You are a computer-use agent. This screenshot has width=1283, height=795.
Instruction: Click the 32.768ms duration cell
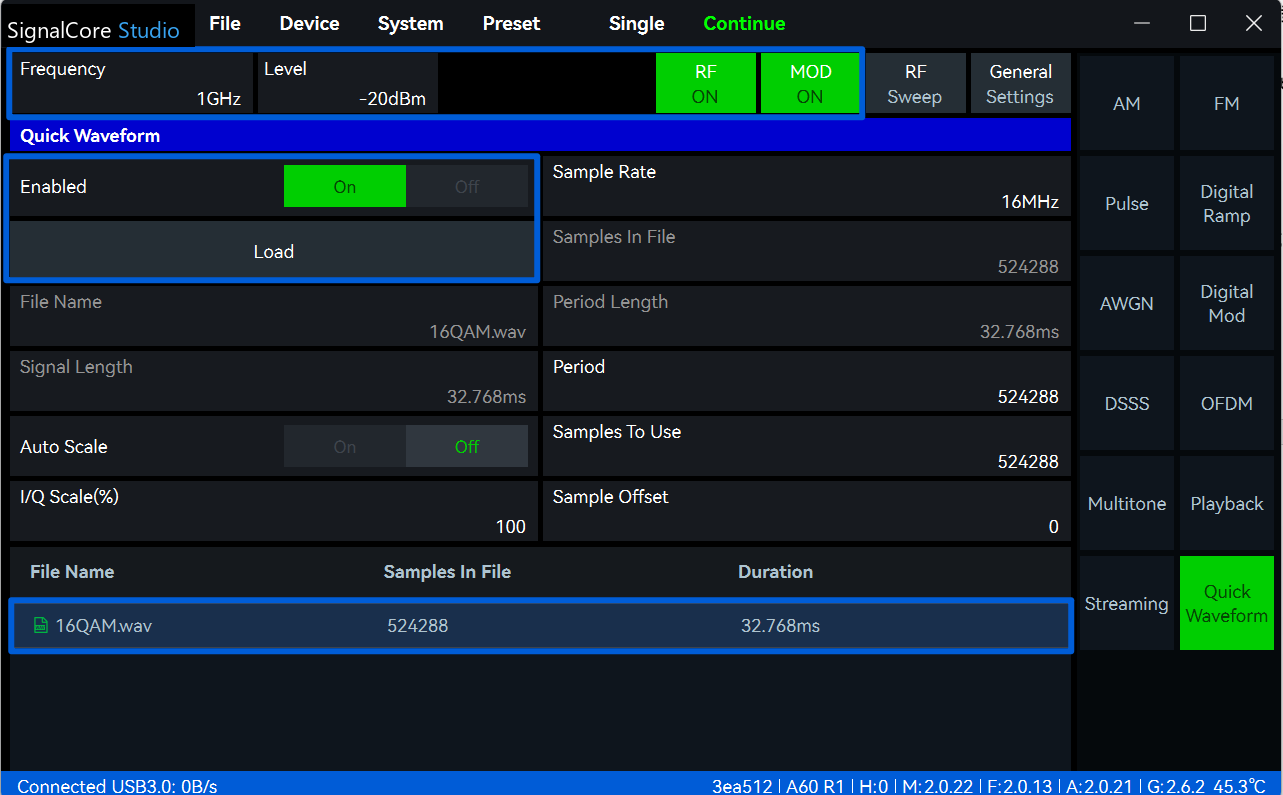pyautogui.click(x=780, y=626)
